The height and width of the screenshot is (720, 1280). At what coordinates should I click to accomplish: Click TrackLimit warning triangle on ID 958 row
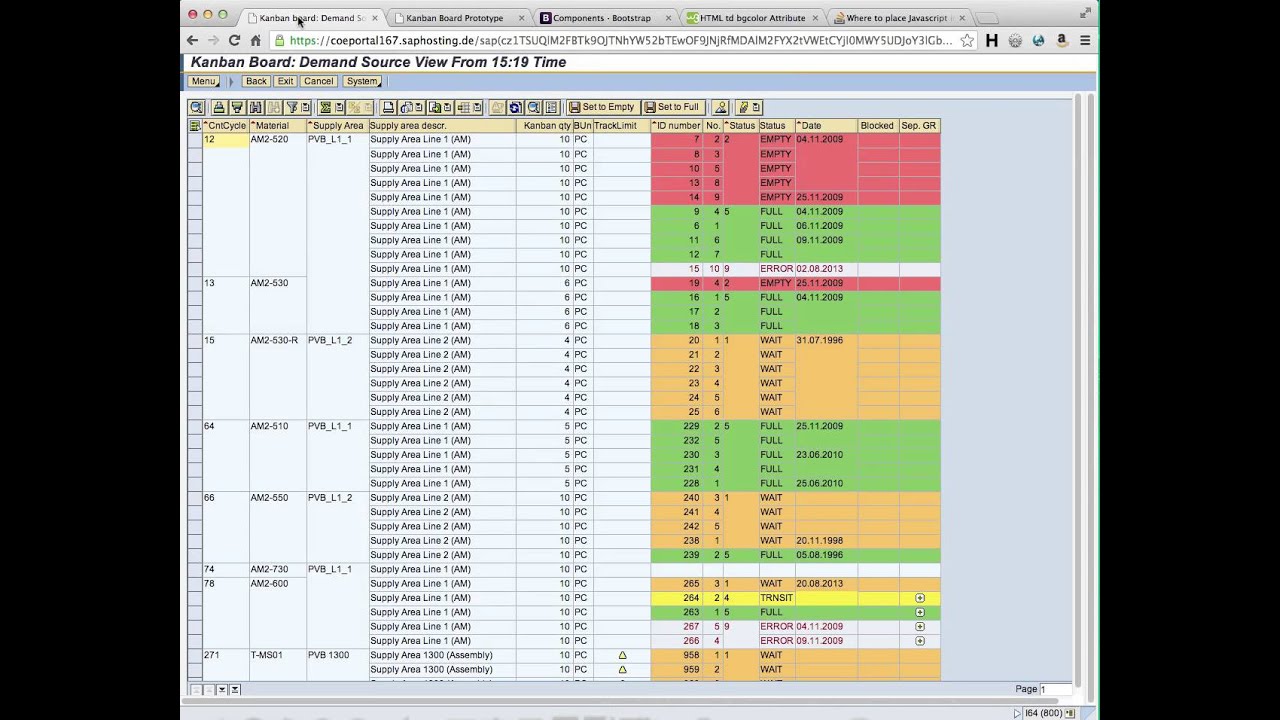pyautogui.click(x=622, y=655)
